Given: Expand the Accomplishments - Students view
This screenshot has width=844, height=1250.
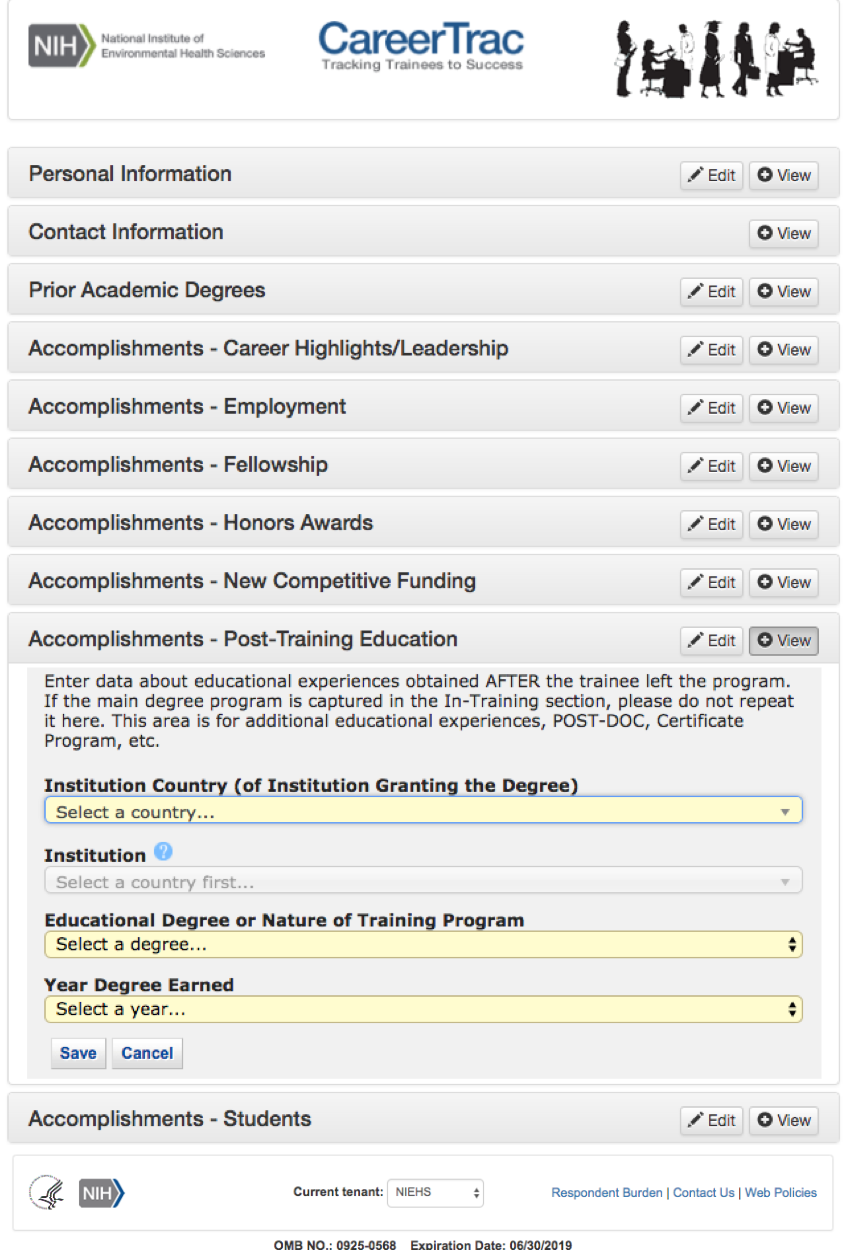Looking at the screenshot, I should (x=784, y=1121).
